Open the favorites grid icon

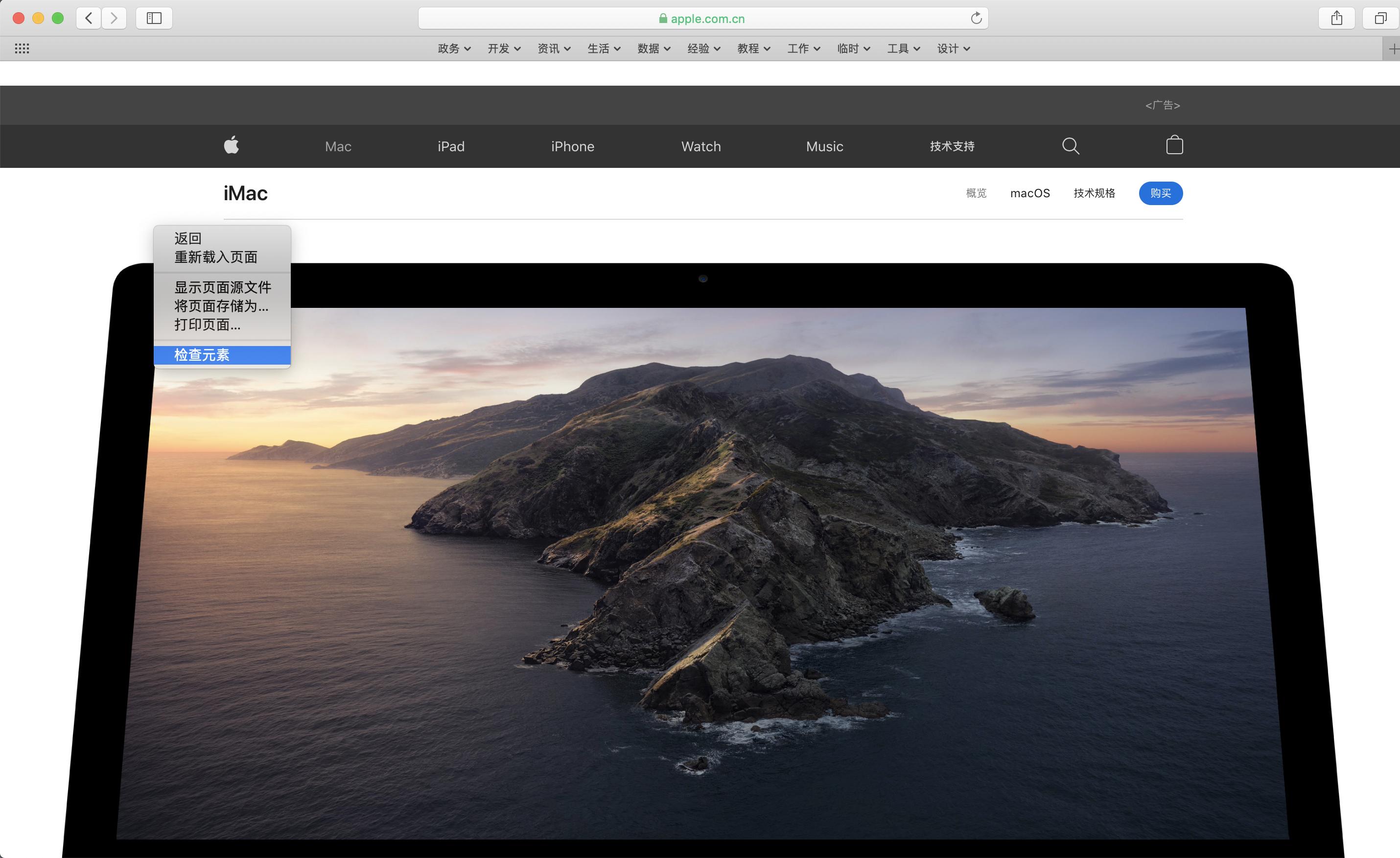[x=22, y=48]
